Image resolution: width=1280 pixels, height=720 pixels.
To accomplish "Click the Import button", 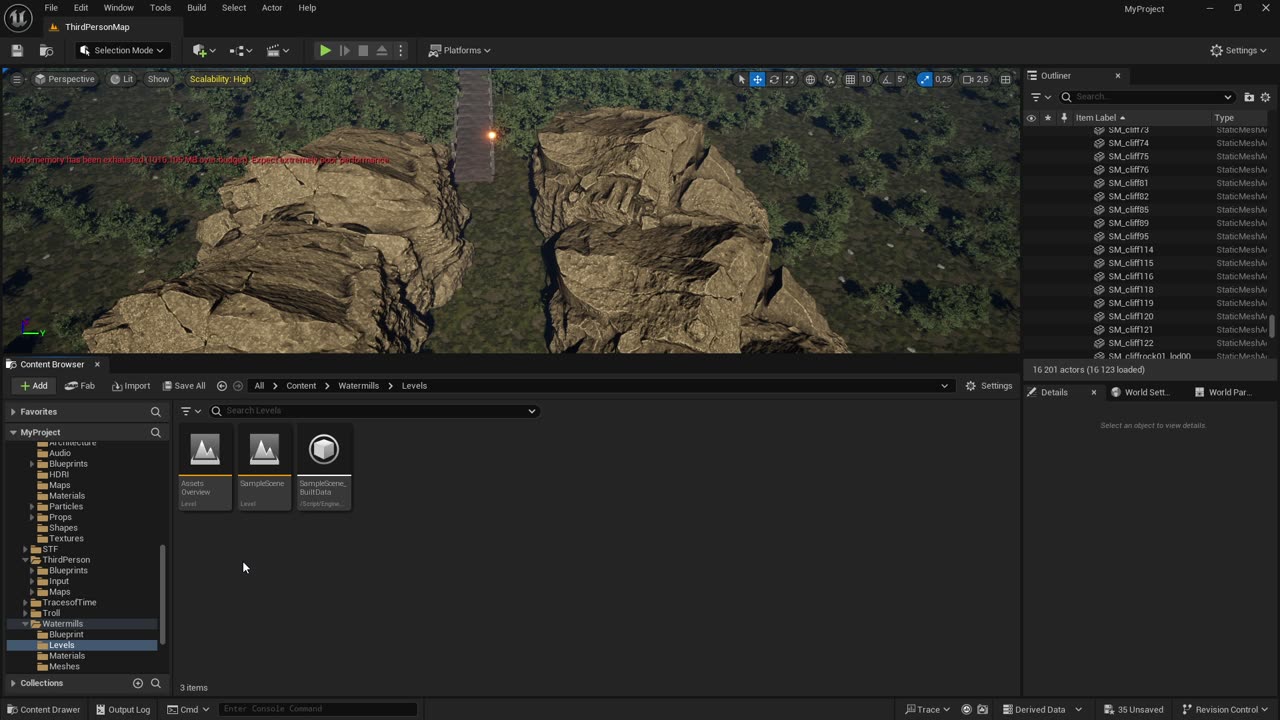I will coord(131,386).
